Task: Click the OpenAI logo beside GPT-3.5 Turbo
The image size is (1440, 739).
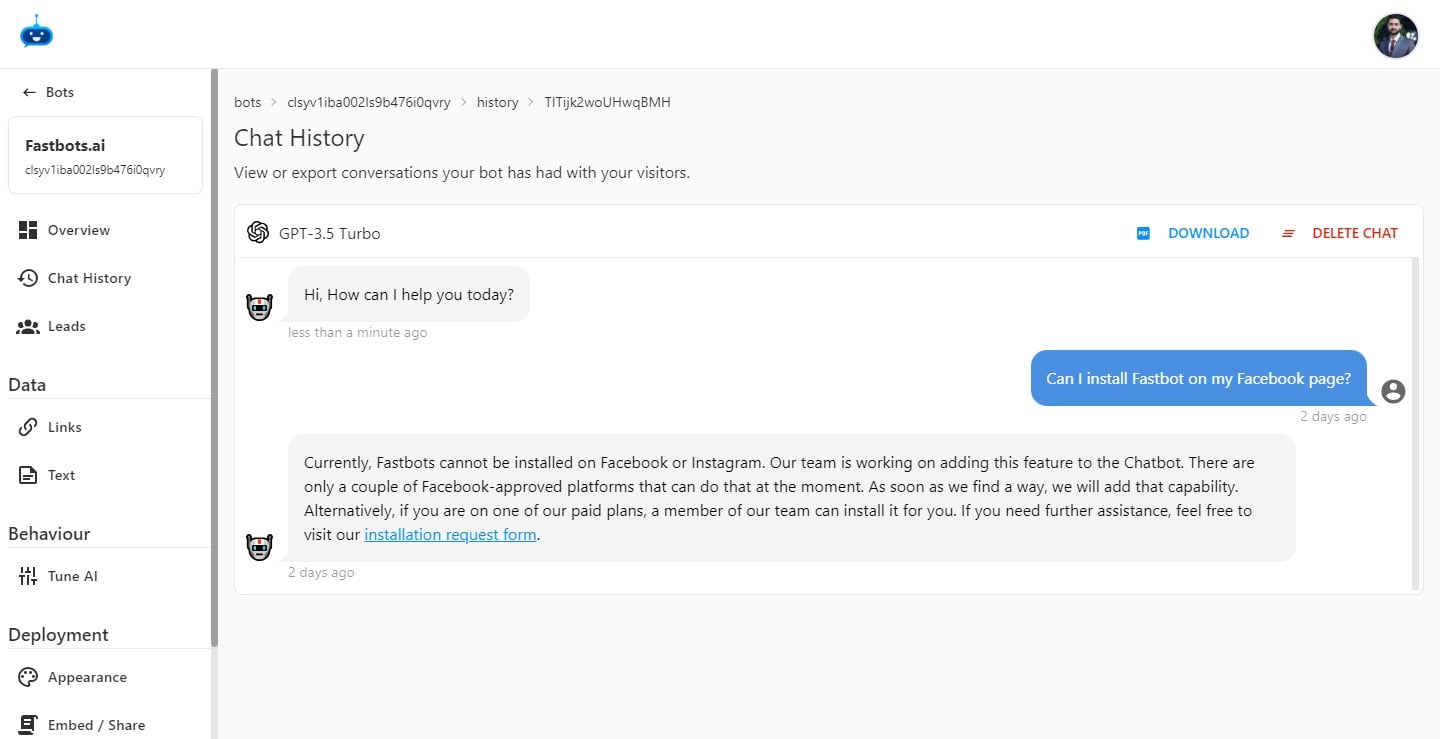Action: click(258, 232)
